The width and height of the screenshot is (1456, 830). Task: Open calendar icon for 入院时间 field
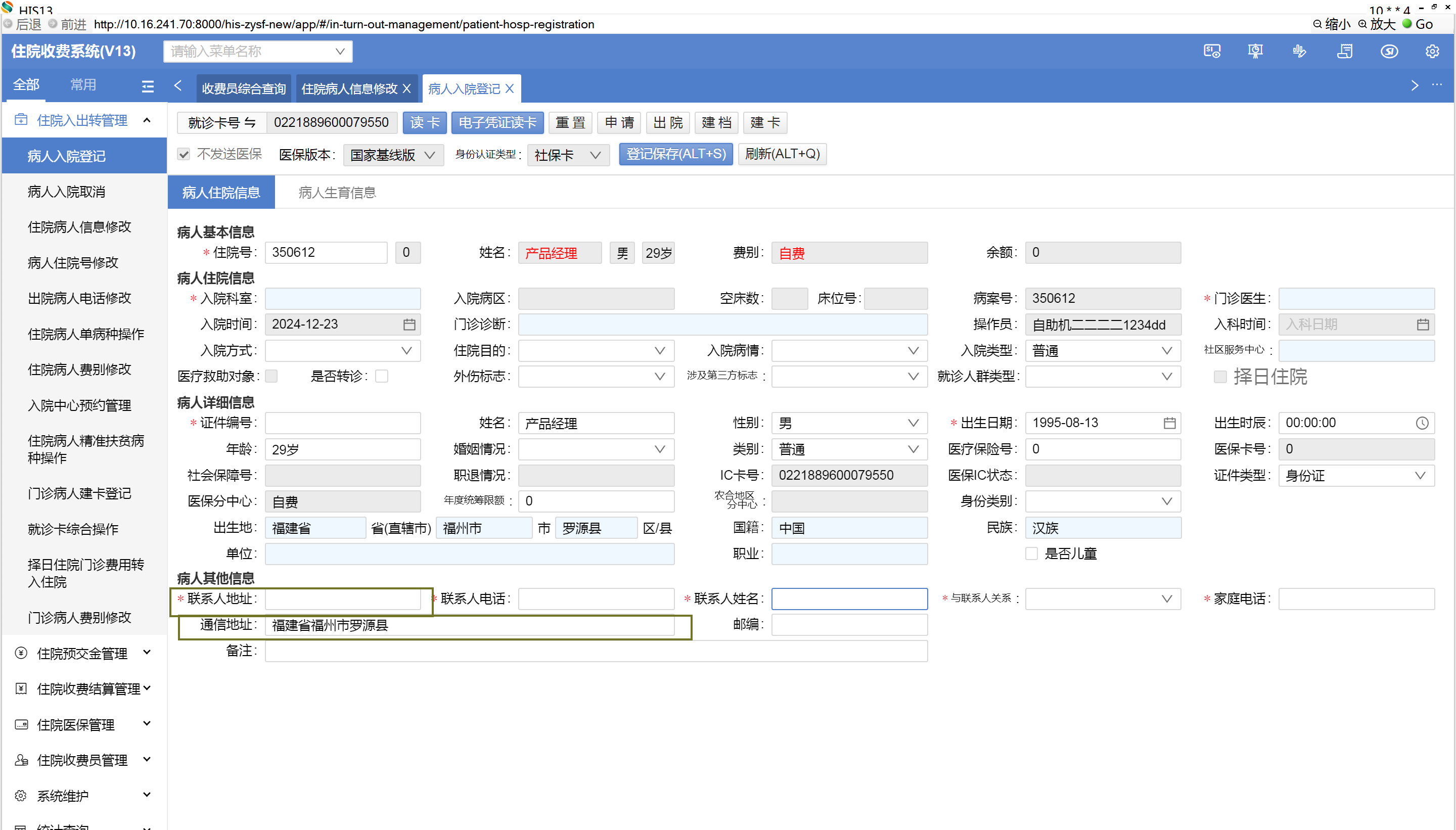click(409, 325)
